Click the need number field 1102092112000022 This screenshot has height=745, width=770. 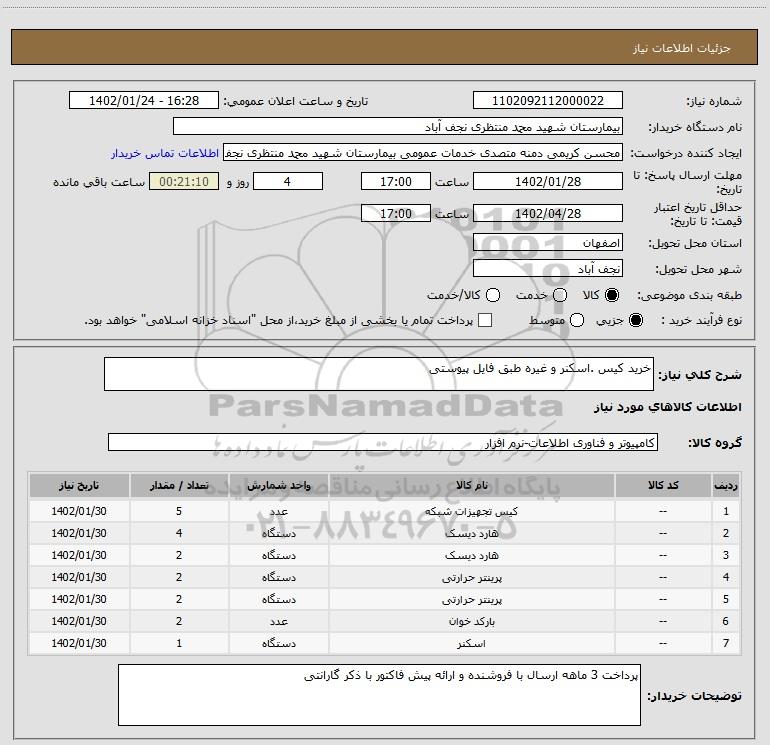(548, 101)
